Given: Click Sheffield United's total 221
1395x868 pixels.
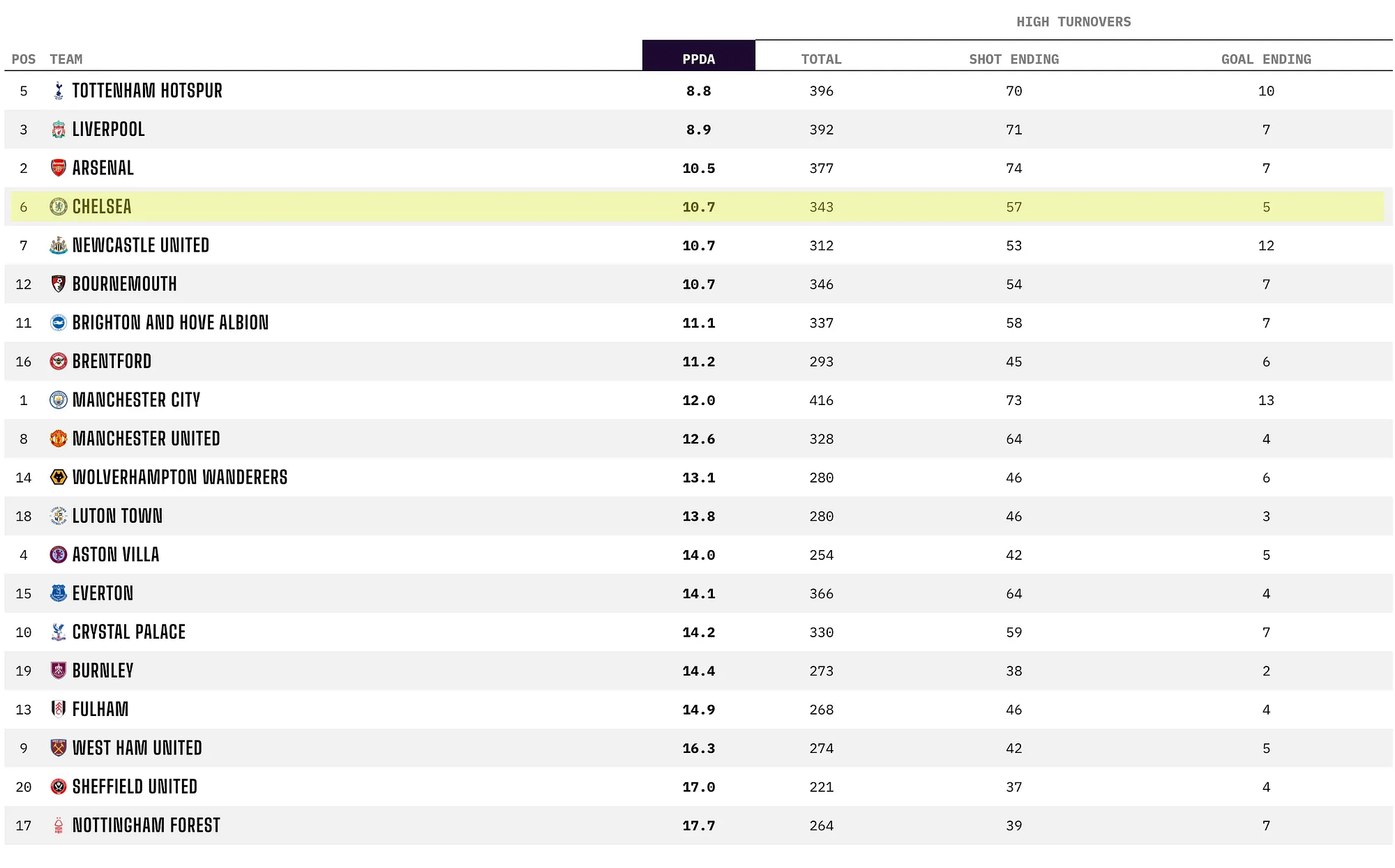Looking at the screenshot, I should point(821,787).
